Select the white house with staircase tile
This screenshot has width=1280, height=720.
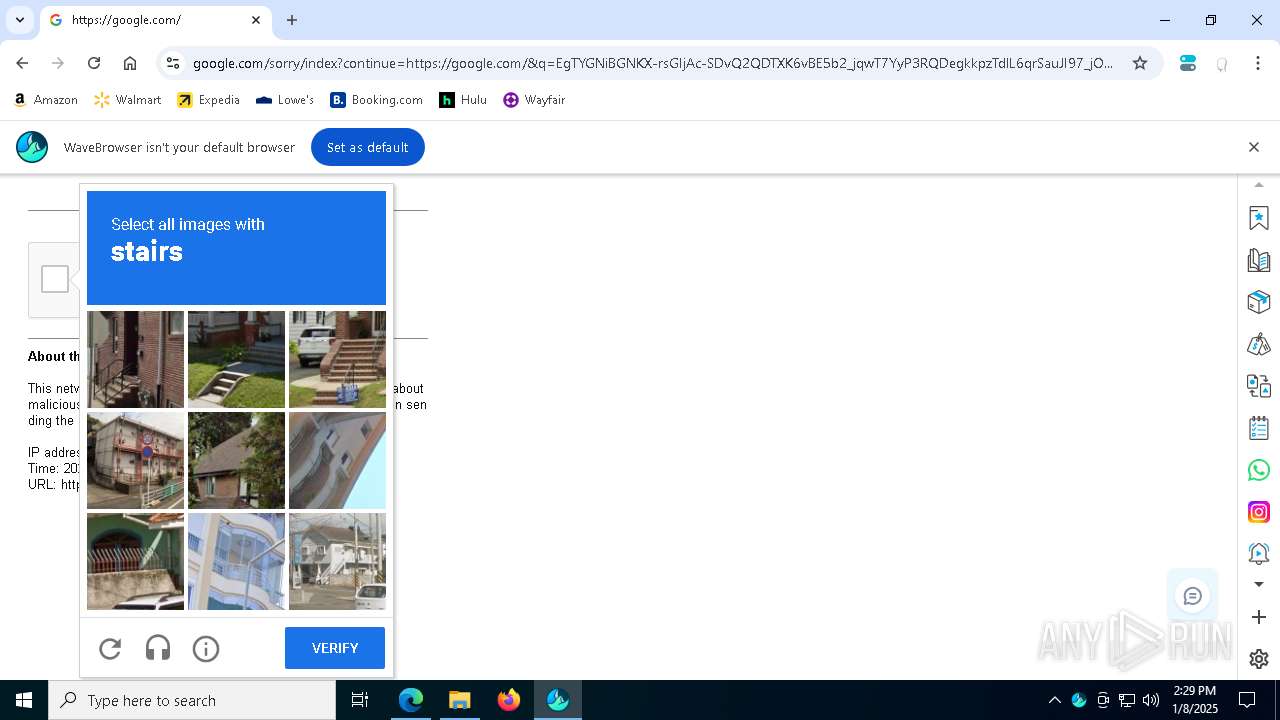click(x=337, y=561)
